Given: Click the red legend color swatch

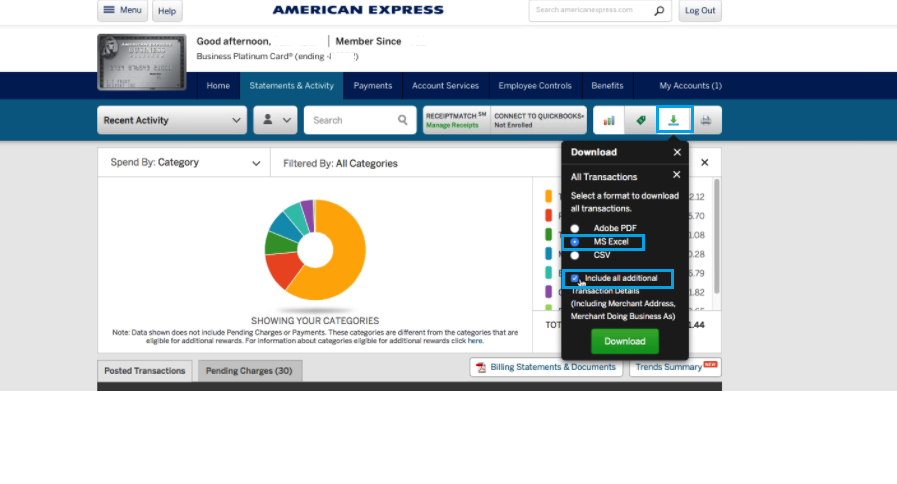Looking at the screenshot, I should coord(549,216).
